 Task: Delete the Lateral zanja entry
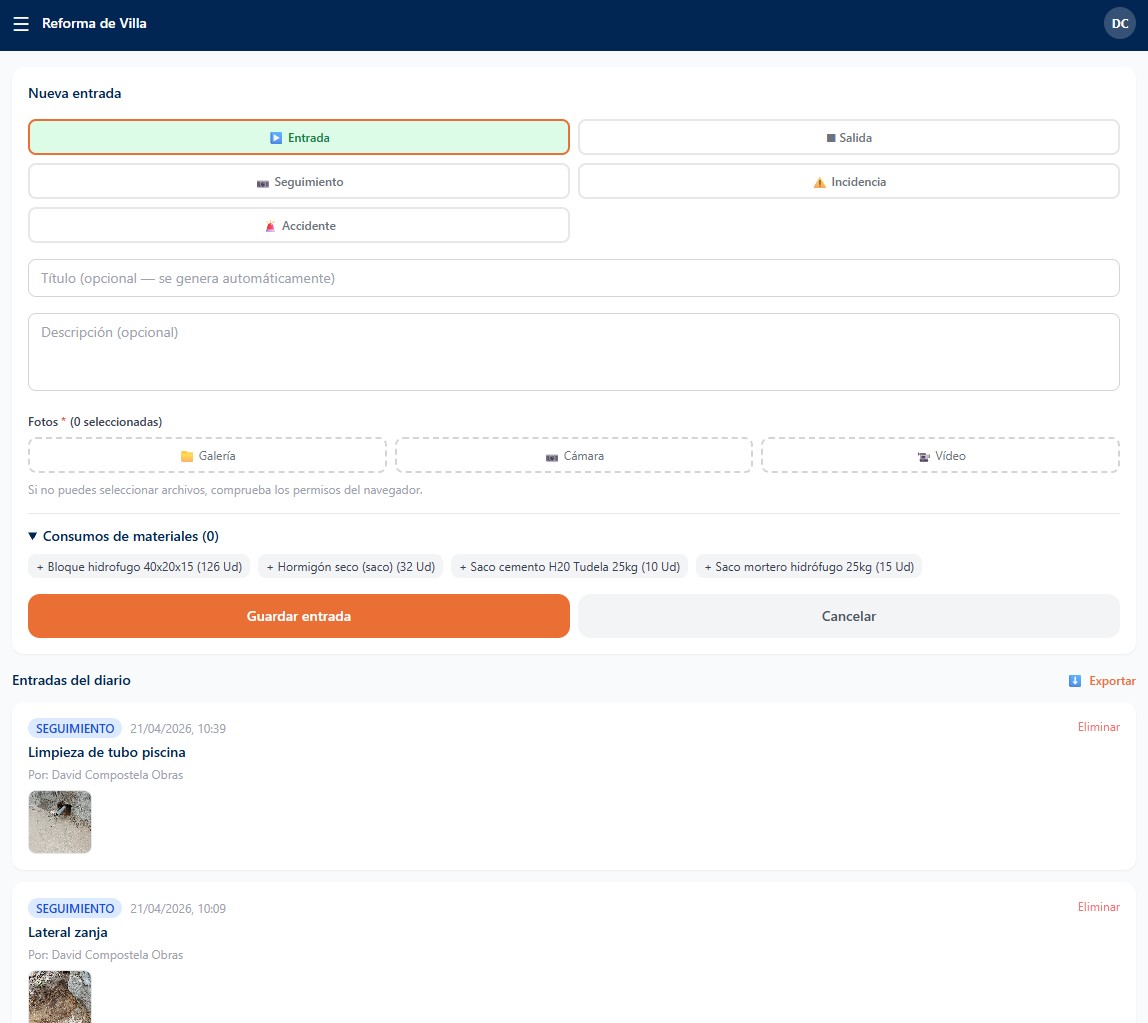(1098, 907)
